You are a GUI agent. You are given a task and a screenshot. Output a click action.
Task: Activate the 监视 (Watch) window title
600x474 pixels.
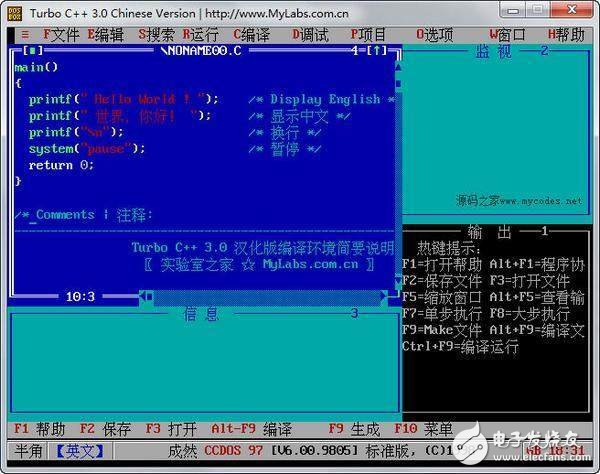pos(493,51)
